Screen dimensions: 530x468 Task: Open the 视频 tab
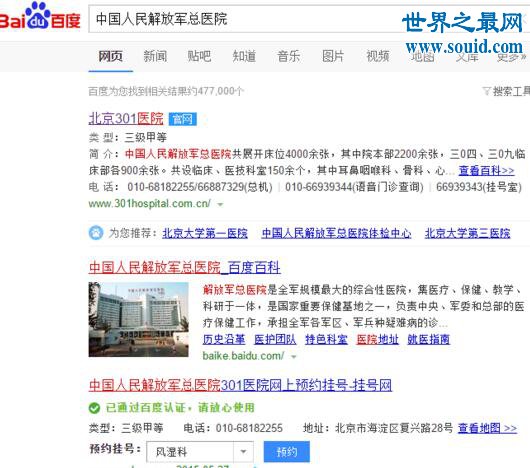378,56
